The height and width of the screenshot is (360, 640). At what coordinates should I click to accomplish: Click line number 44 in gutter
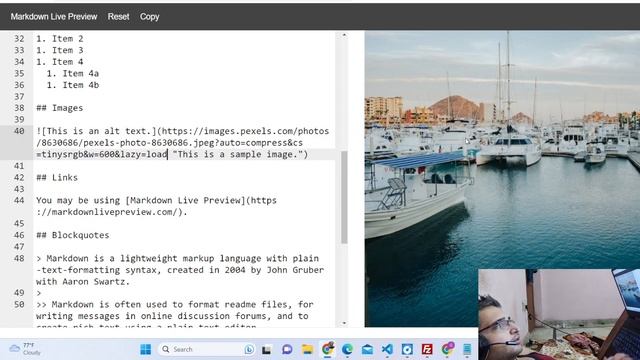pyautogui.click(x=19, y=200)
